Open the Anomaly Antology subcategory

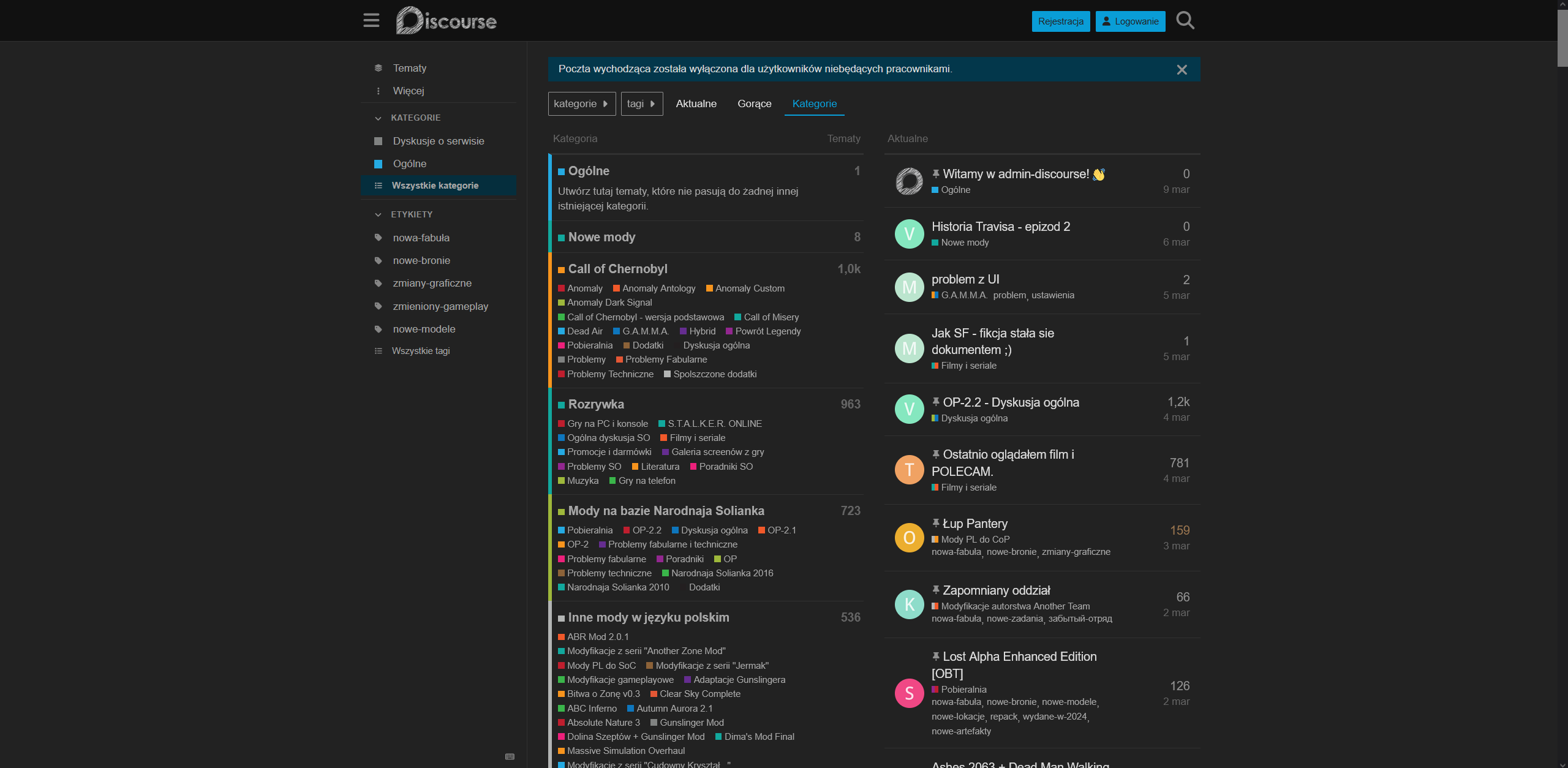point(658,288)
